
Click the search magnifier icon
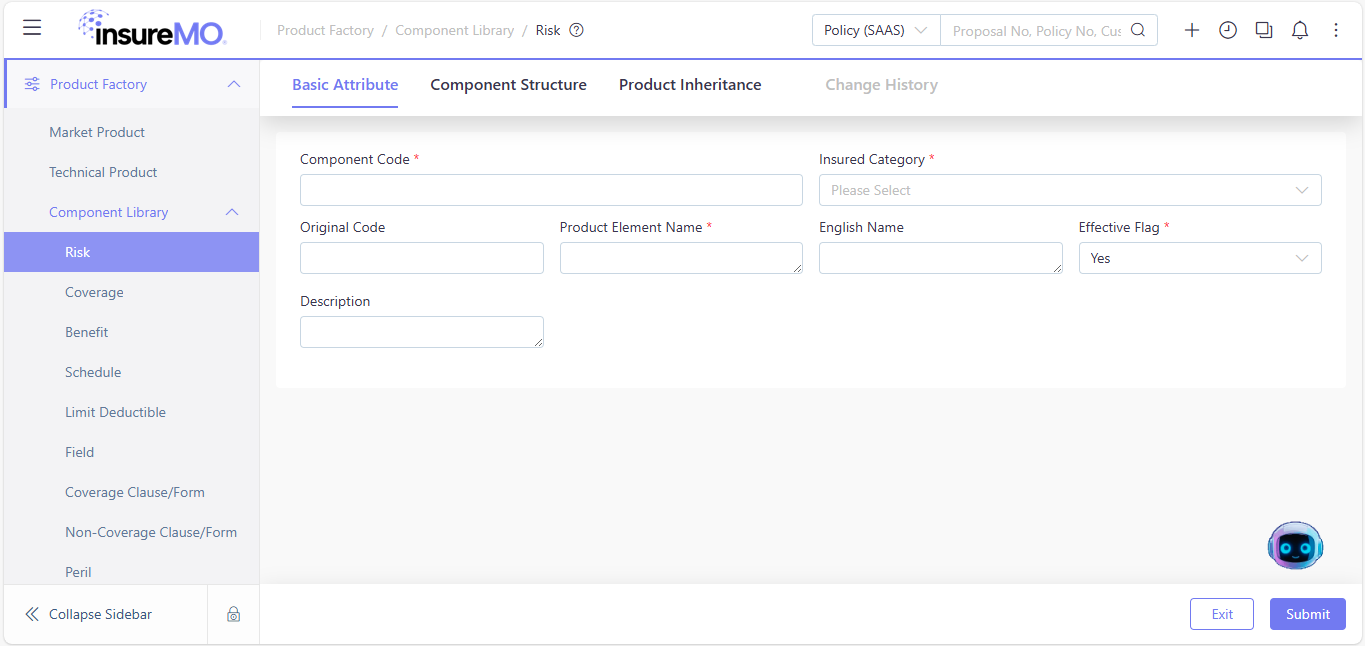[1138, 30]
